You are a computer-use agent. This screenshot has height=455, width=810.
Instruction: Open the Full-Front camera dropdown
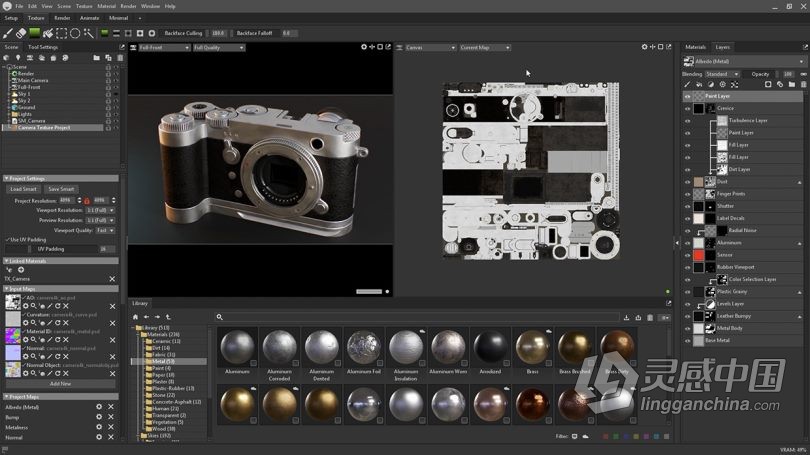[x=164, y=48]
